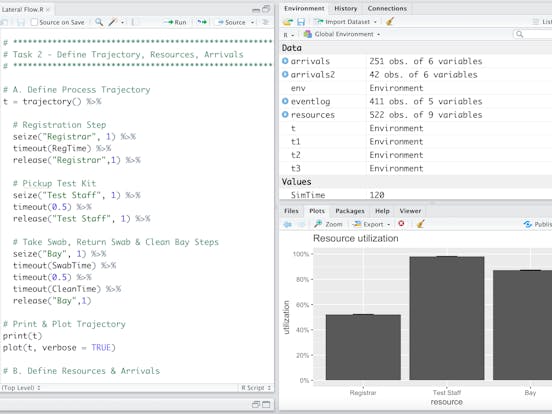
Task: Open the code tools magic wand
Action: coord(113,22)
